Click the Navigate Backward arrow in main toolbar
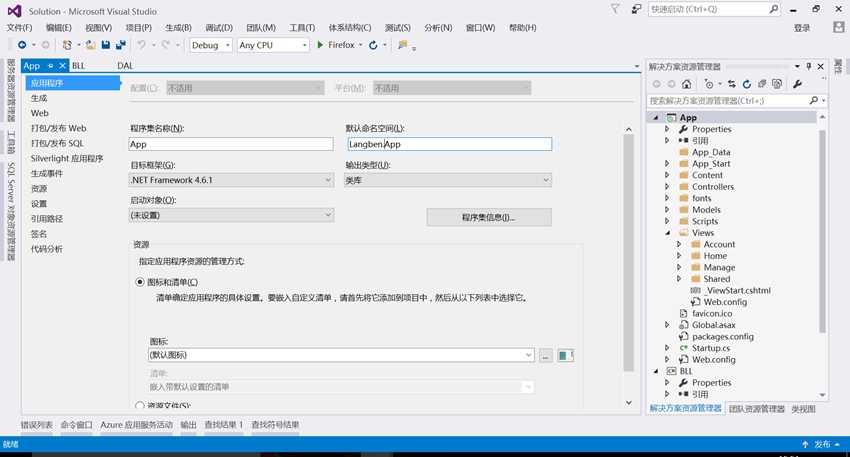The width and height of the screenshot is (850, 457). [x=22, y=45]
